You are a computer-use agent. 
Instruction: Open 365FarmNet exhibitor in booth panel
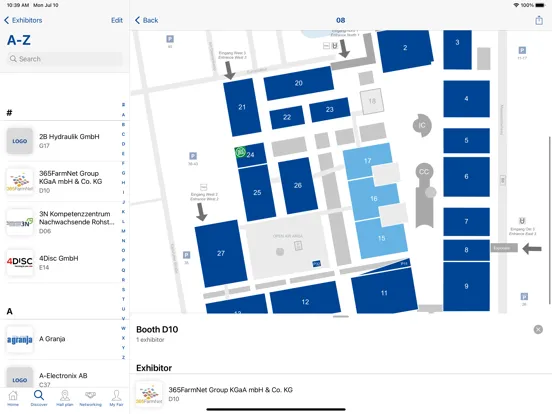[x=341, y=394]
